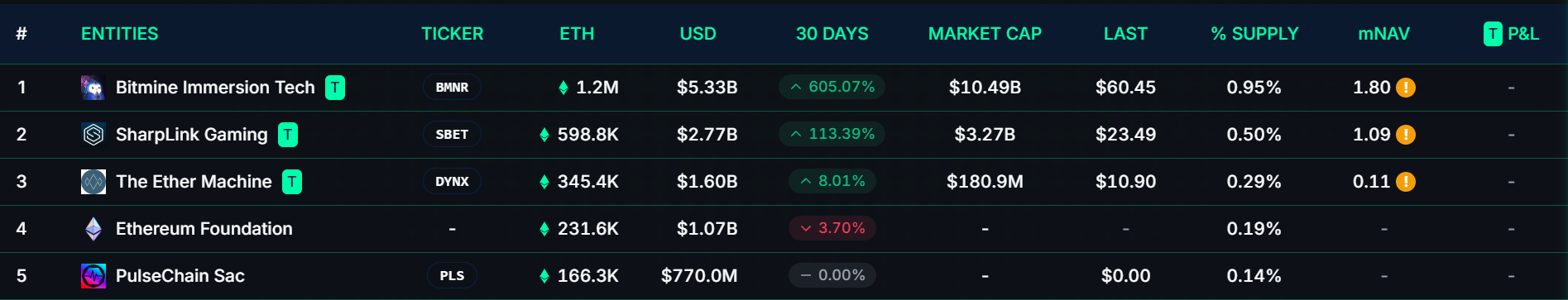Open the SBET ticker pill
The width and height of the screenshot is (1568, 300).
pos(452,135)
